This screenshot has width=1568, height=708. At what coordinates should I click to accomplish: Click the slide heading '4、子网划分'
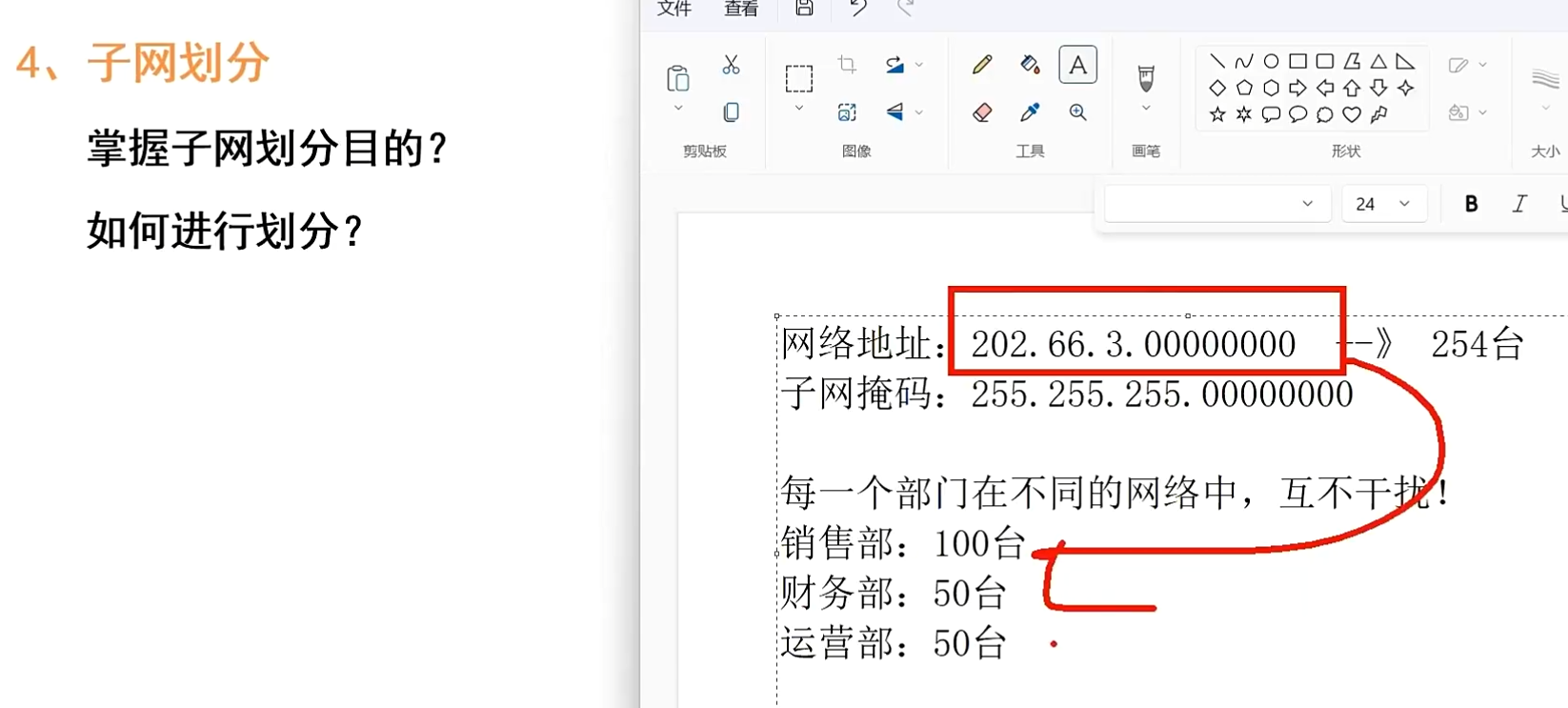[143, 64]
